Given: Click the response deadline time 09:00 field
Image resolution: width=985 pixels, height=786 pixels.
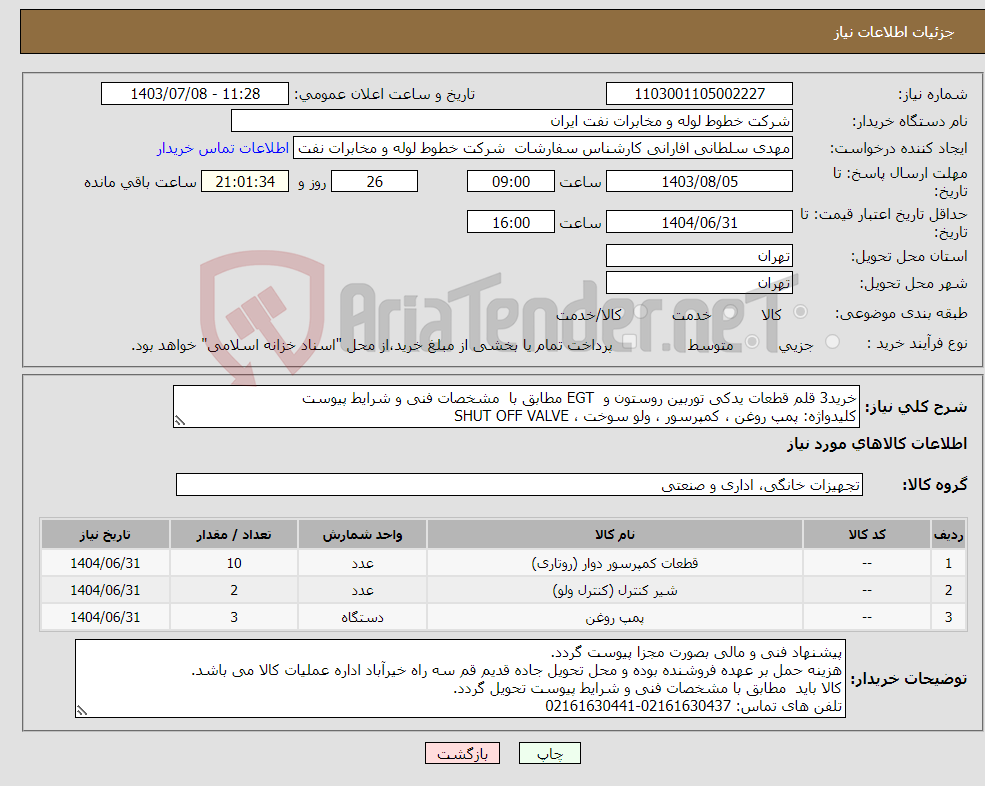Looking at the screenshot, I should 511,182.
